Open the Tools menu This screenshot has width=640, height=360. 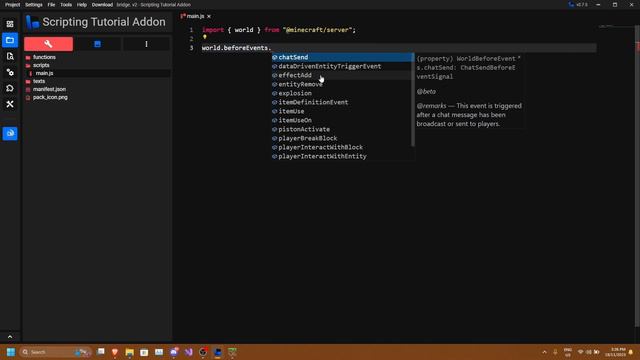[66, 5]
